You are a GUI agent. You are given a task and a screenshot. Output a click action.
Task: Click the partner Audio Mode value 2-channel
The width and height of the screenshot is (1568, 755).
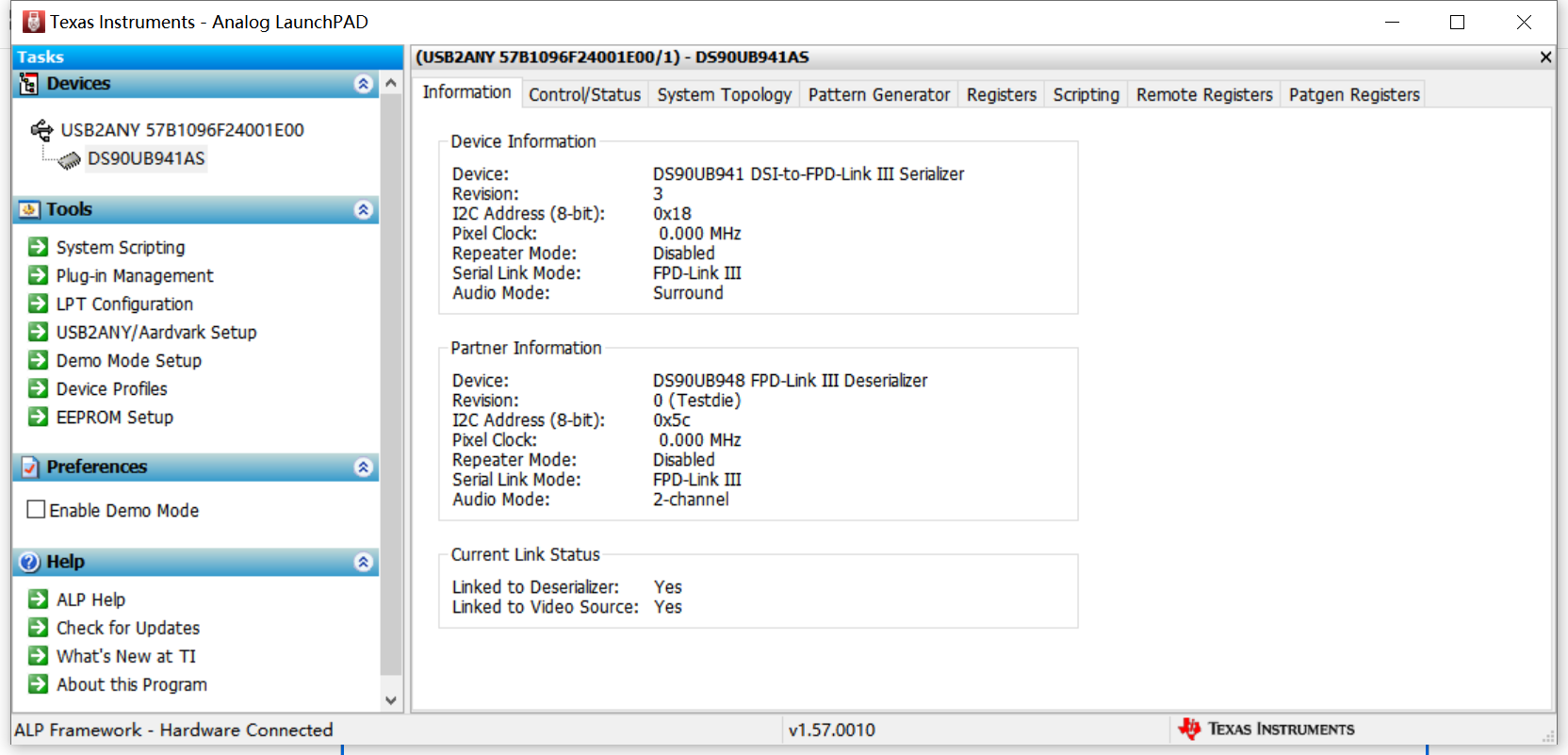[691, 500]
